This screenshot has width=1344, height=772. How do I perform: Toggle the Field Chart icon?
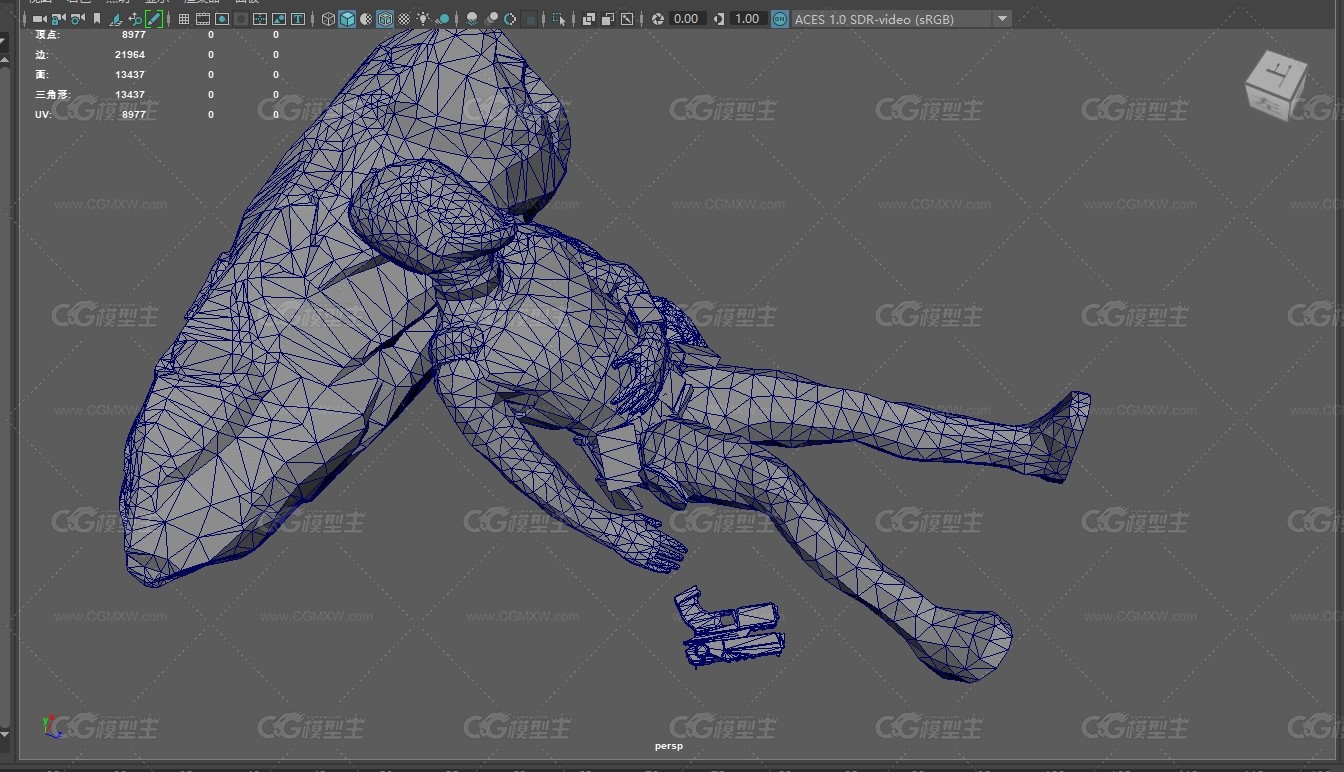coord(260,19)
